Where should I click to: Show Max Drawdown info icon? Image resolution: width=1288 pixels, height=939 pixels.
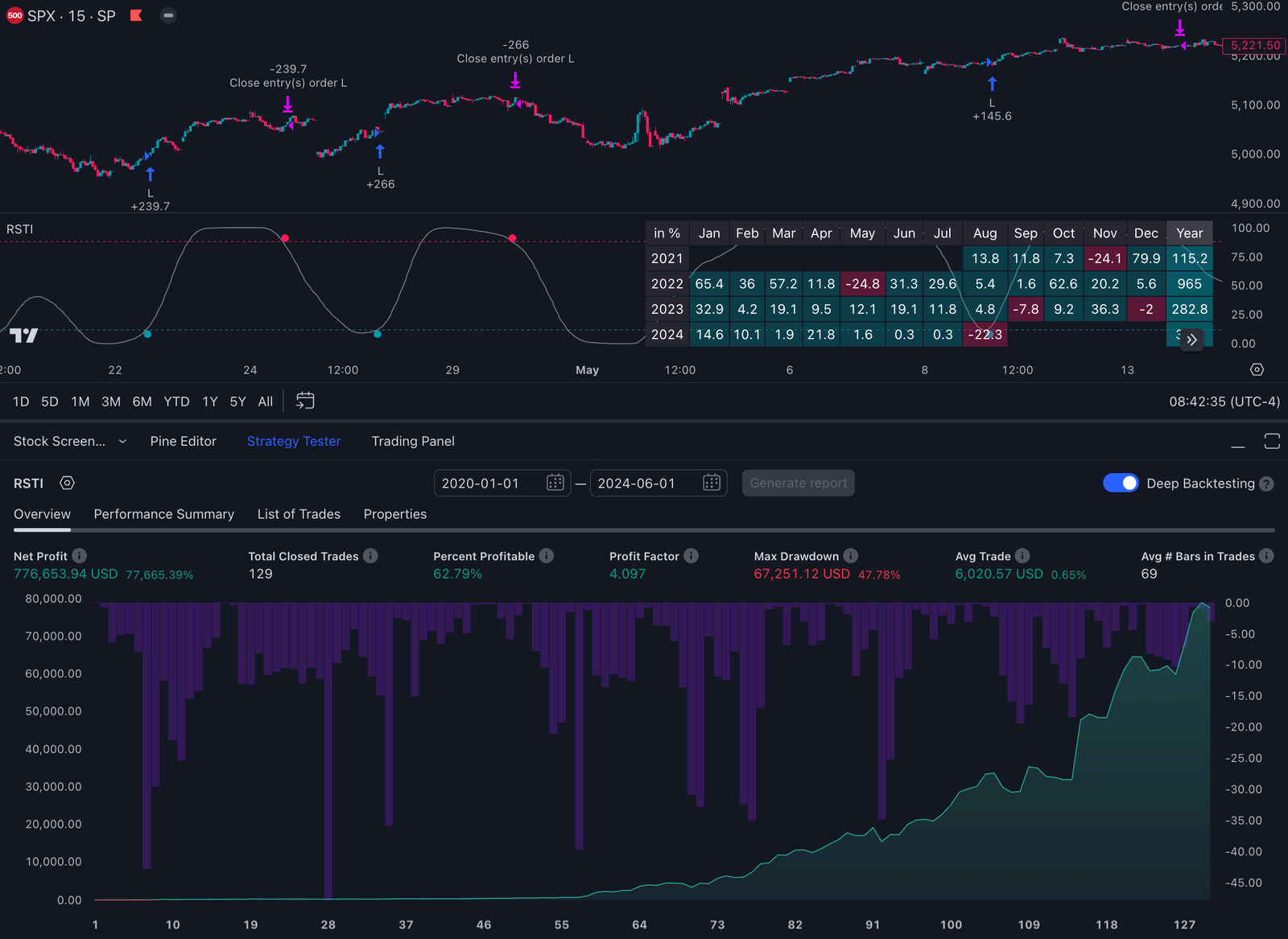pyautogui.click(x=851, y=556)
